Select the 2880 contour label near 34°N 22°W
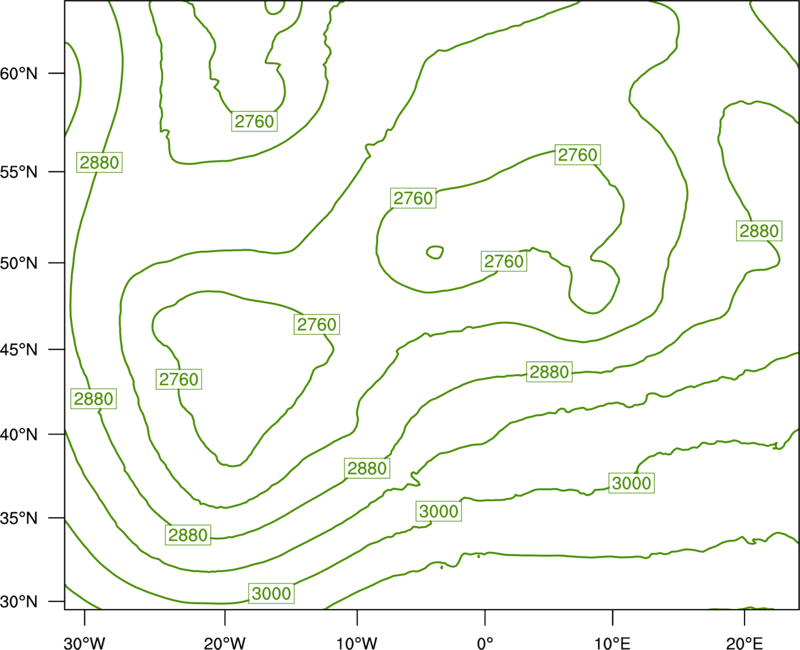 (188, 535)
